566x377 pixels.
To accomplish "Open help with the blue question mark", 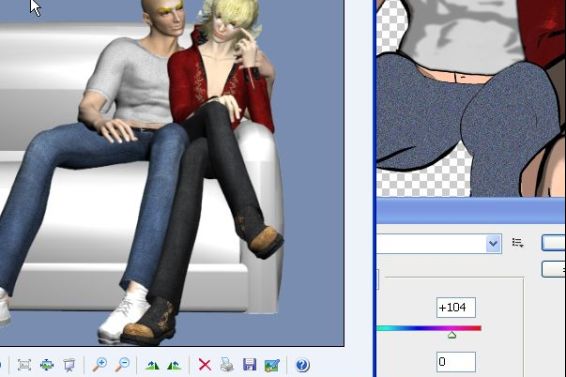I will pyautogui.click(x=302, y=365).
